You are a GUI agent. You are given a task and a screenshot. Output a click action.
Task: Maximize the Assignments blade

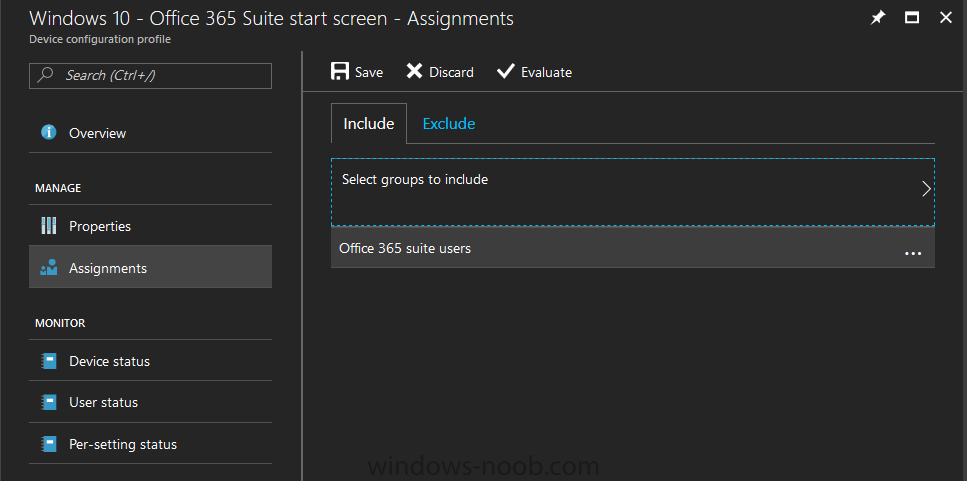pos(911,18)
